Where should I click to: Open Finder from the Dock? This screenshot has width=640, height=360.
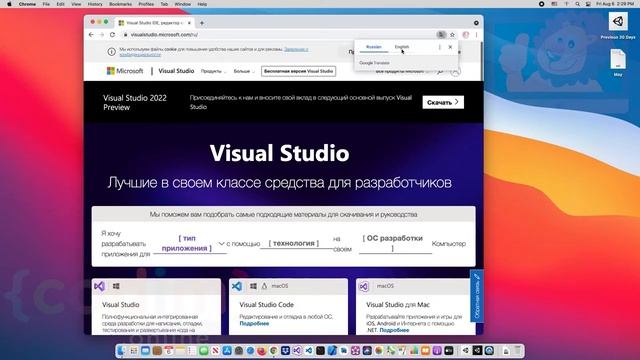pyautogui.click(x=121, y=351)
